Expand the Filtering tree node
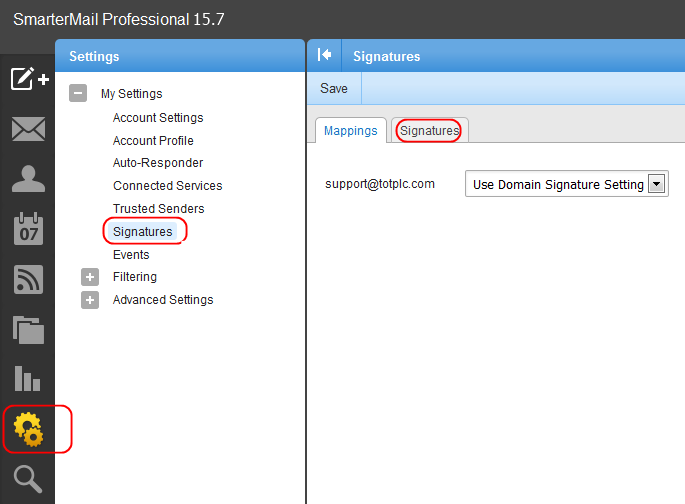 (90, 277)
